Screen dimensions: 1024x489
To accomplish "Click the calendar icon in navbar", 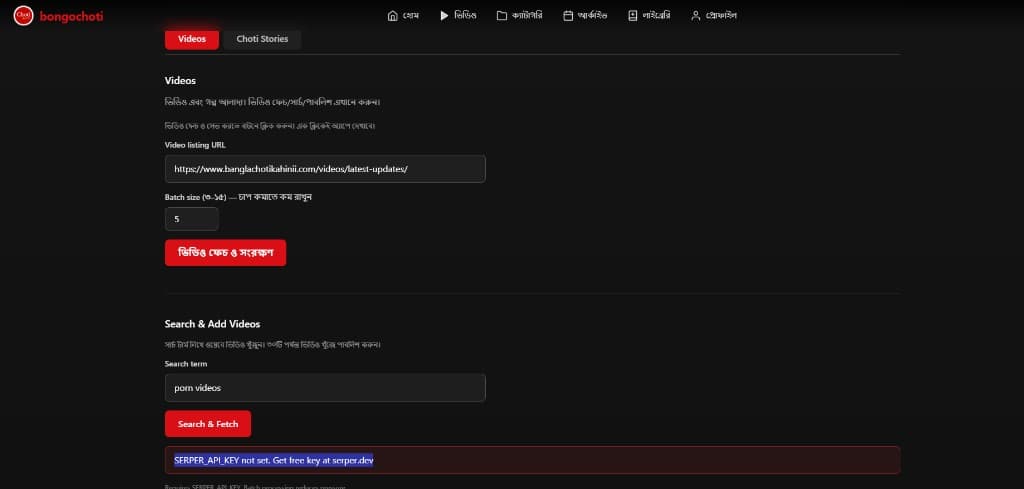I will click(x=568, y=16).
